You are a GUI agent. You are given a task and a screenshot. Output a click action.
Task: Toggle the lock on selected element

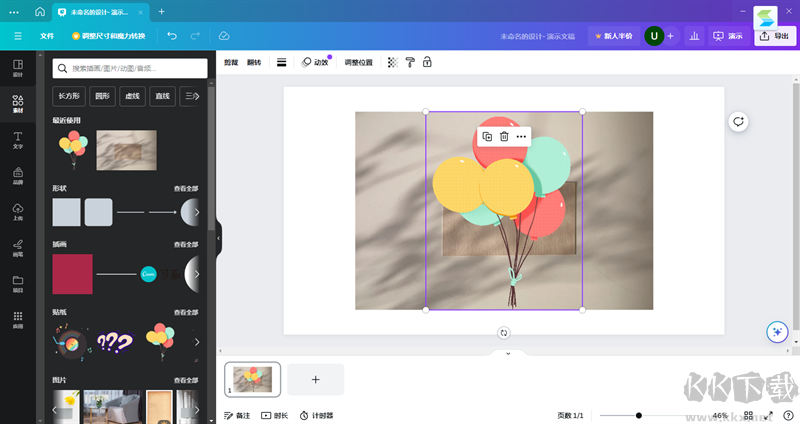pyautogui.click(x=427, y=62)
